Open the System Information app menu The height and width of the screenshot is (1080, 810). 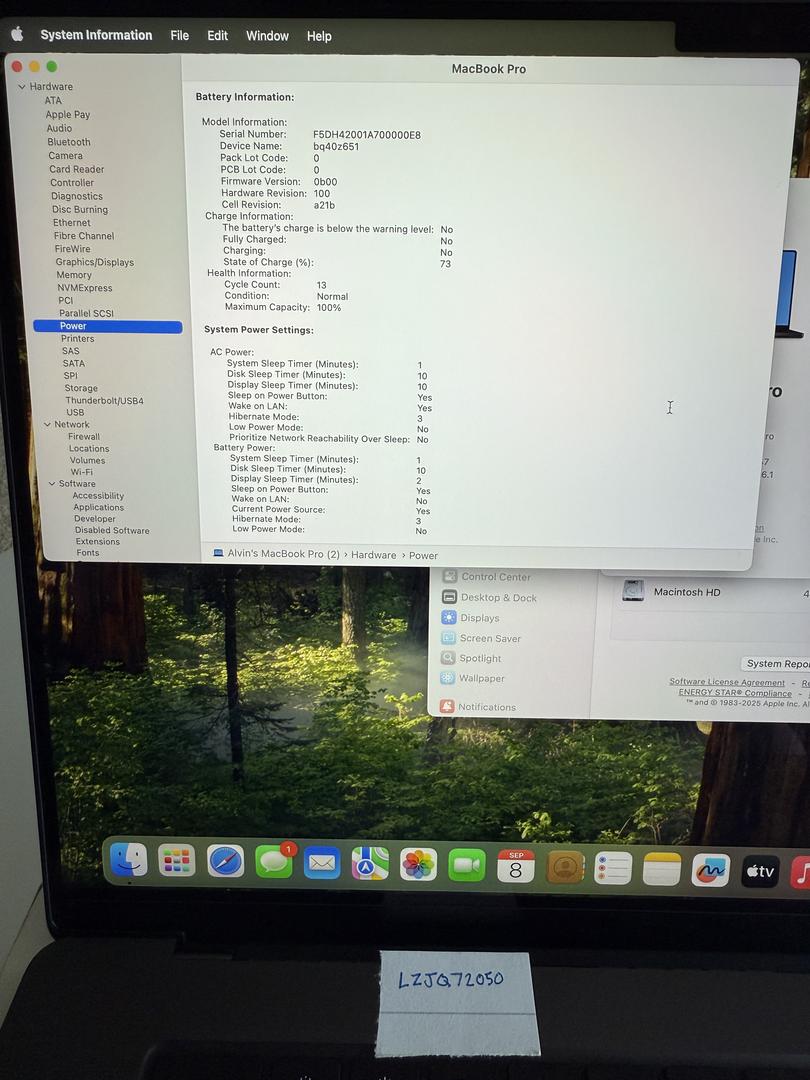point(96,35)
